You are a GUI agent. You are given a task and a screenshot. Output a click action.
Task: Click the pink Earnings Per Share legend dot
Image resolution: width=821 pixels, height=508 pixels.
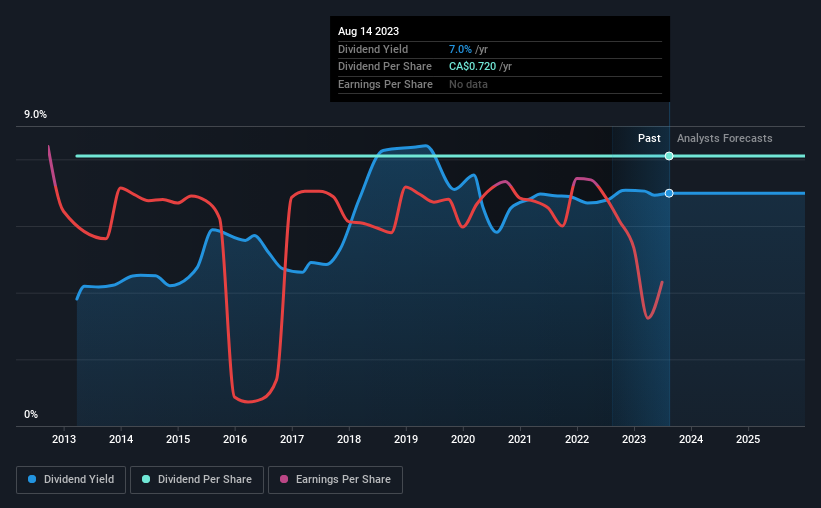click(284, 479)
